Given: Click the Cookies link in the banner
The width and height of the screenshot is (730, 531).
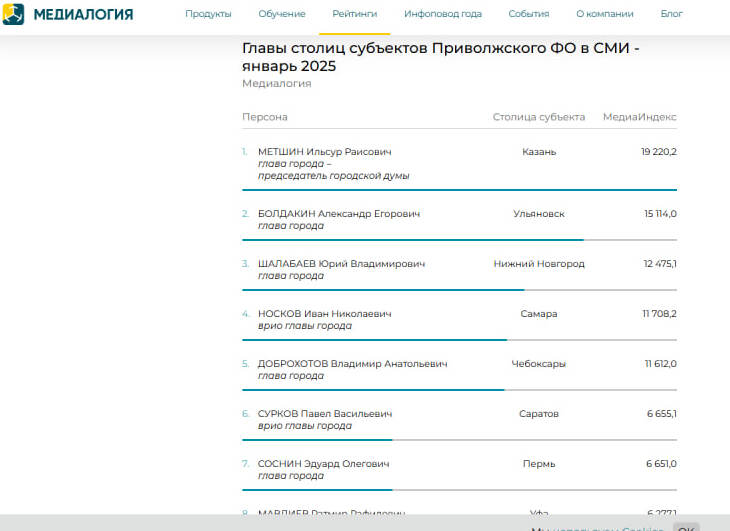Looking at the screenshot, I should (x=642, y=527).
